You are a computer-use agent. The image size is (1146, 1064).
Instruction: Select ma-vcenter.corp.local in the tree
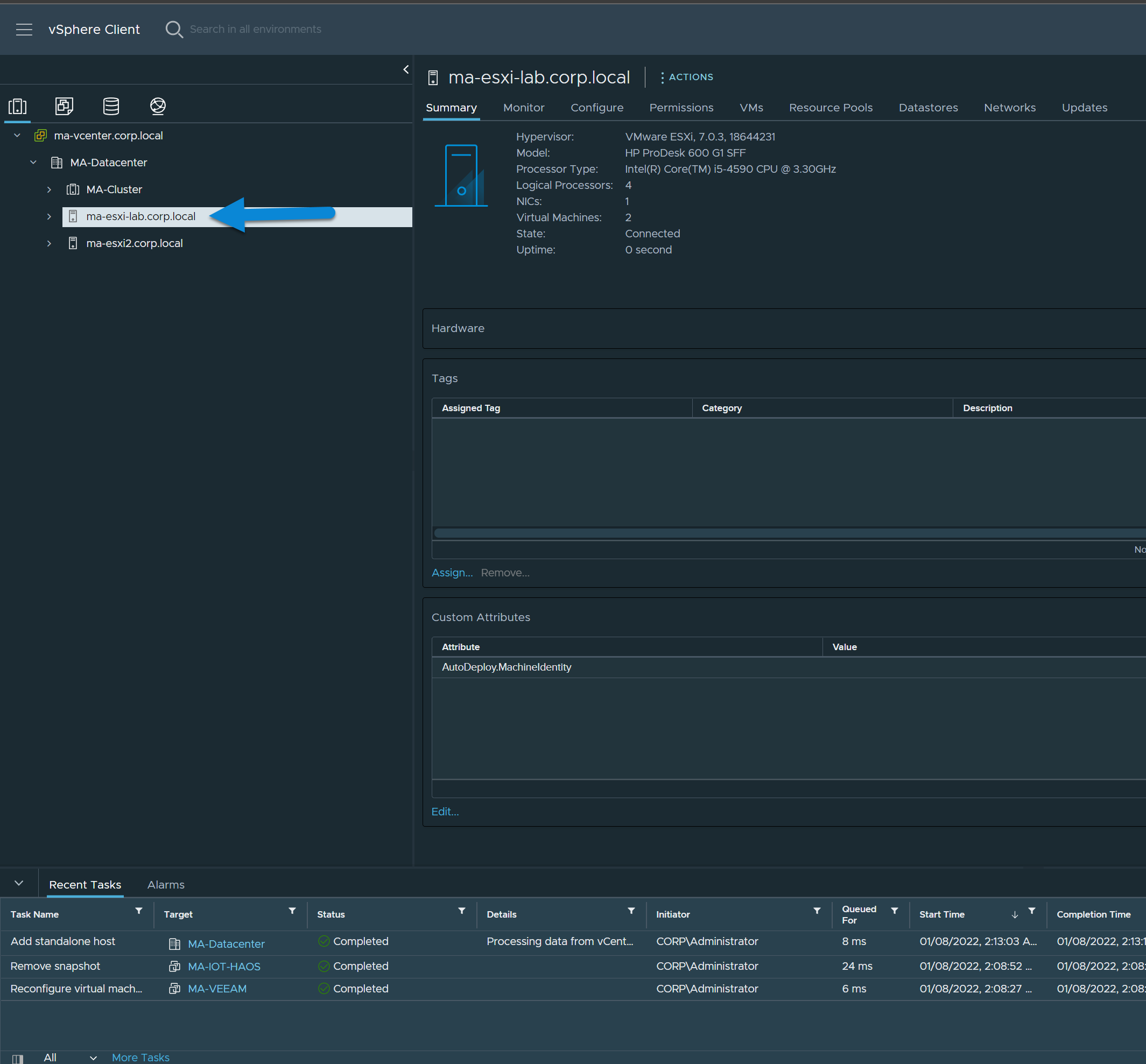point(108,135)
